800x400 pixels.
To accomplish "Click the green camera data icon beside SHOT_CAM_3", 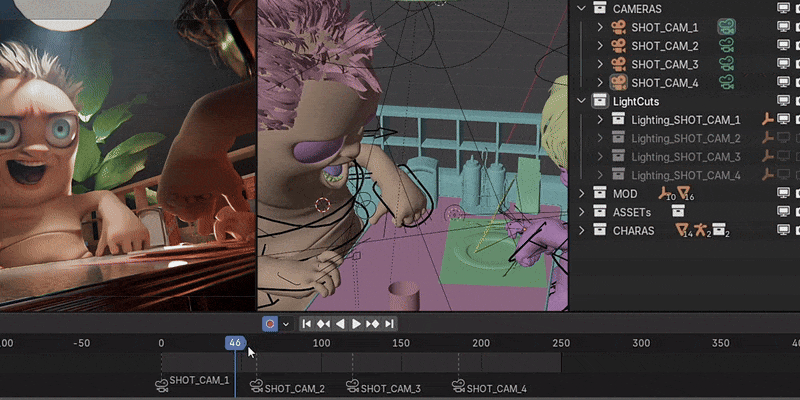I will 727,64.
